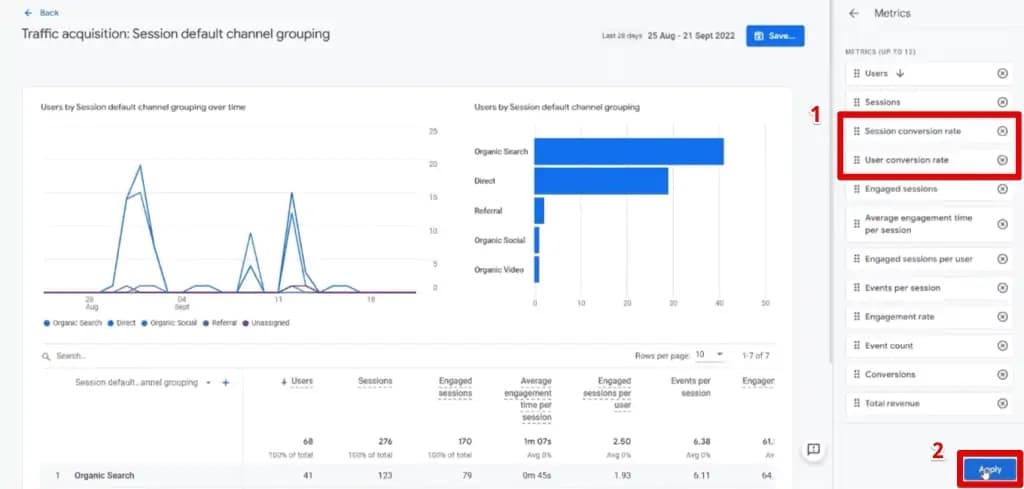Remove User conversion rate metric
Image resolution: width=1024 pixels, height=489 pixels.
click(1002, 160)
